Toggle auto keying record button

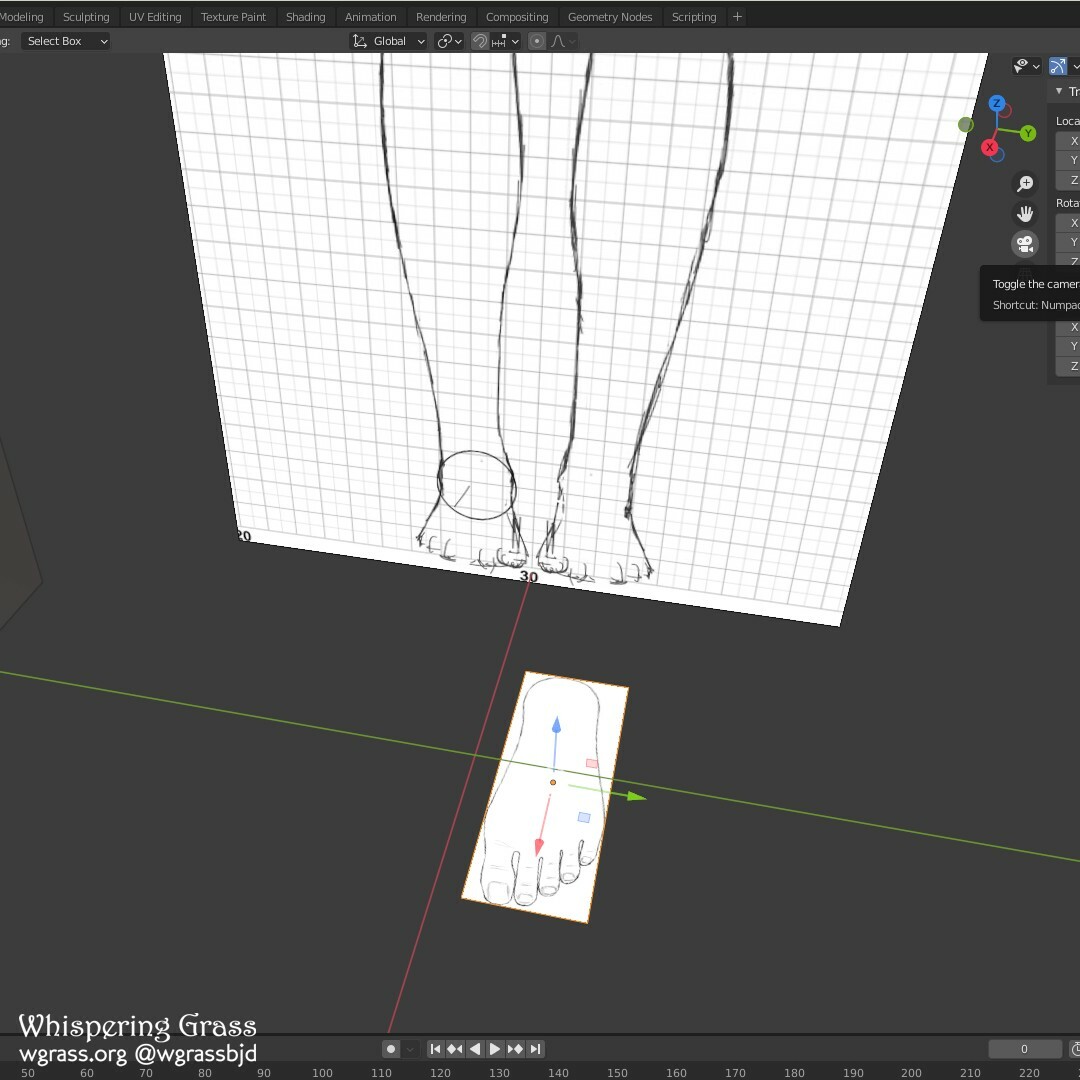pos(391,1049)
